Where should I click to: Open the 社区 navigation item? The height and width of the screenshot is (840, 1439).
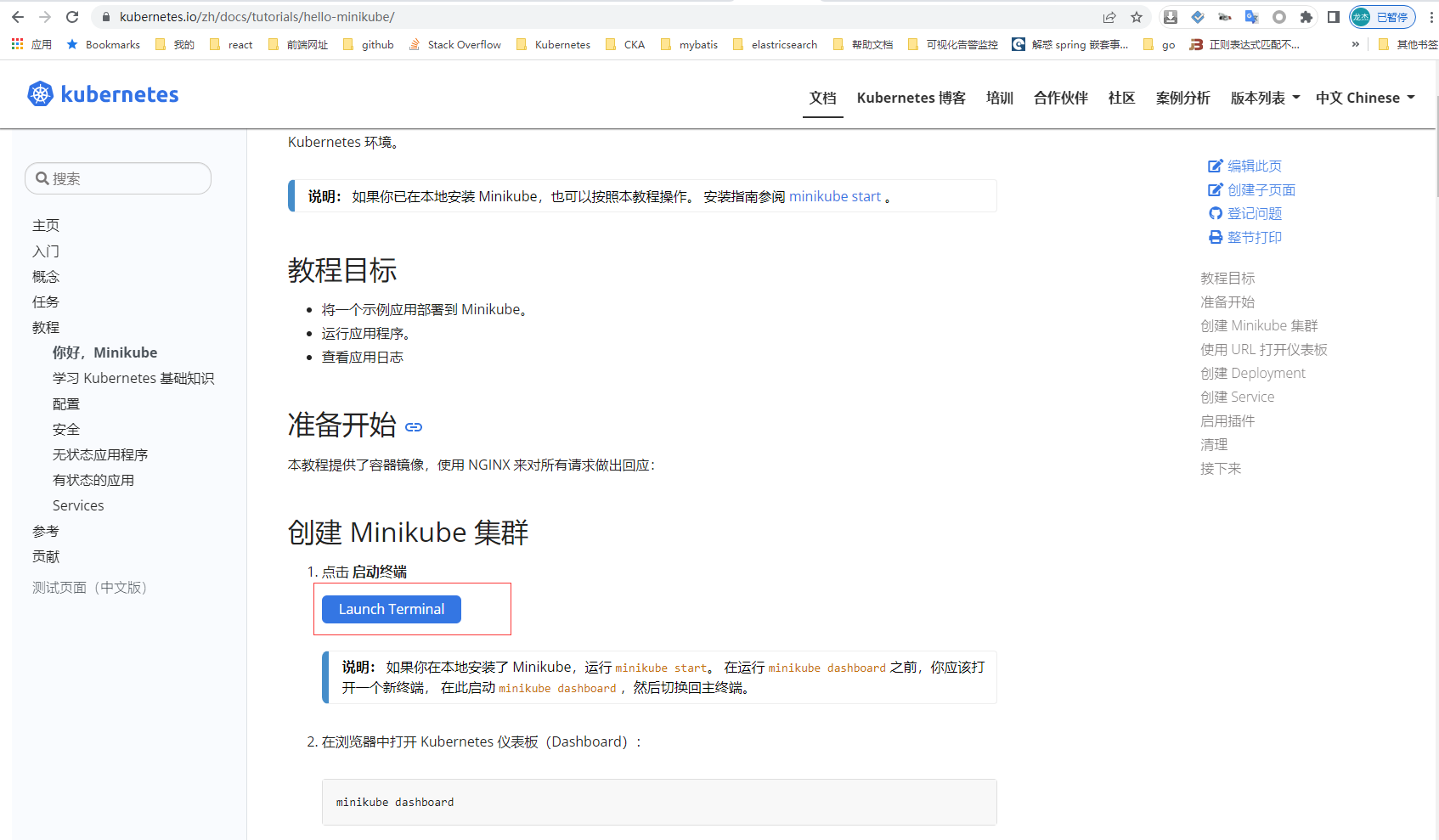(x=1122, y=98)
